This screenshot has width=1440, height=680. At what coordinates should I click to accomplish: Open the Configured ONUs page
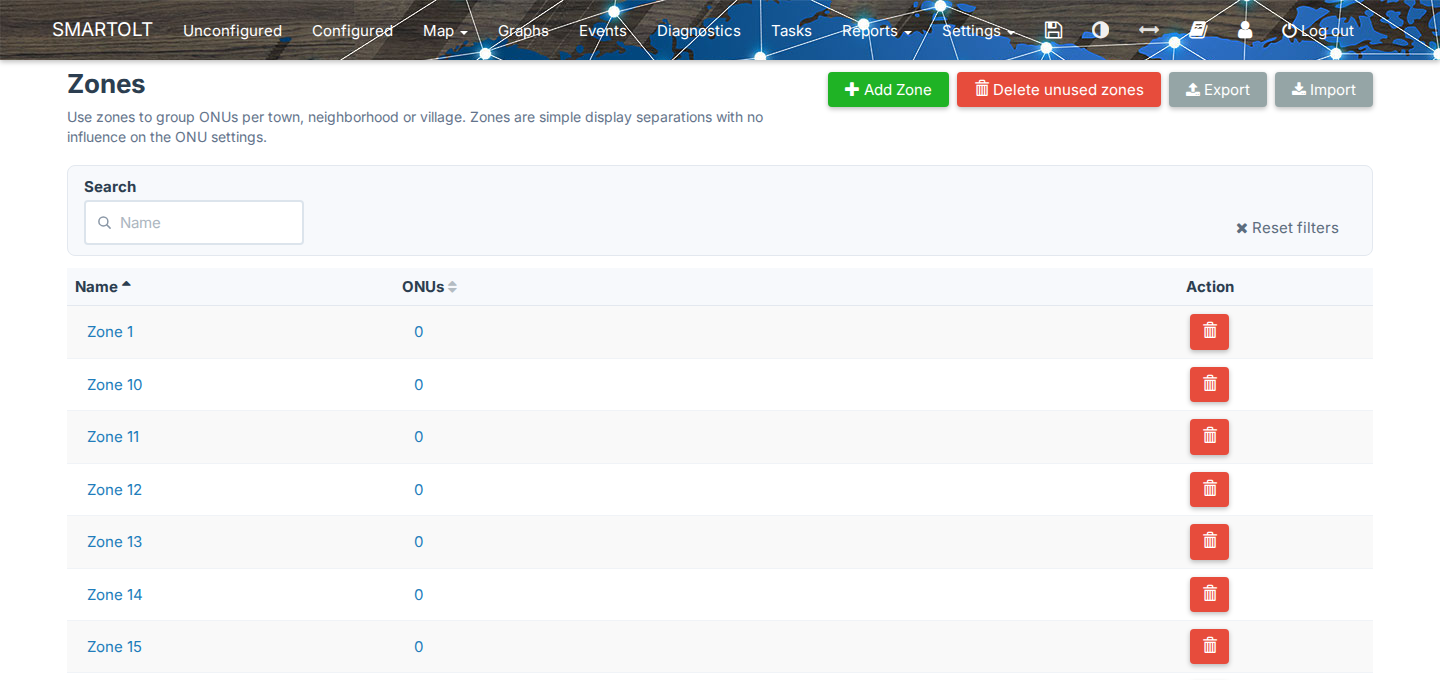(x=352, y=31)
